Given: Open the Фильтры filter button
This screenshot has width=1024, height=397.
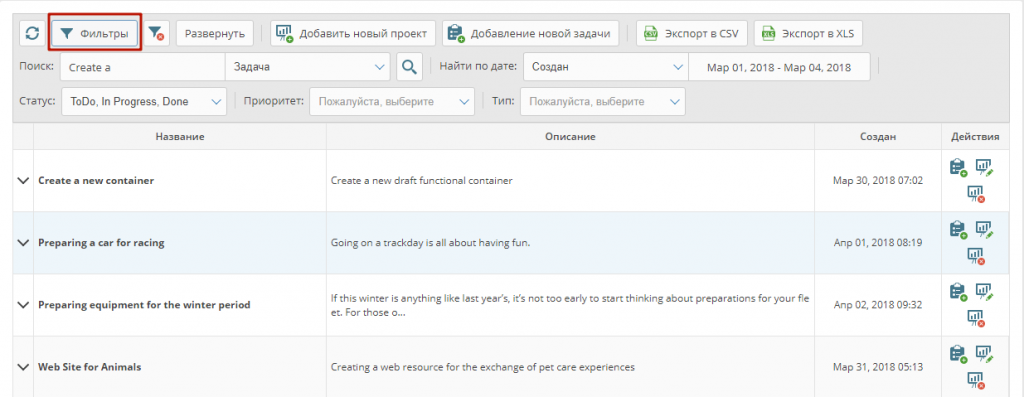Looking at the screenshot, I should [95, 33].
